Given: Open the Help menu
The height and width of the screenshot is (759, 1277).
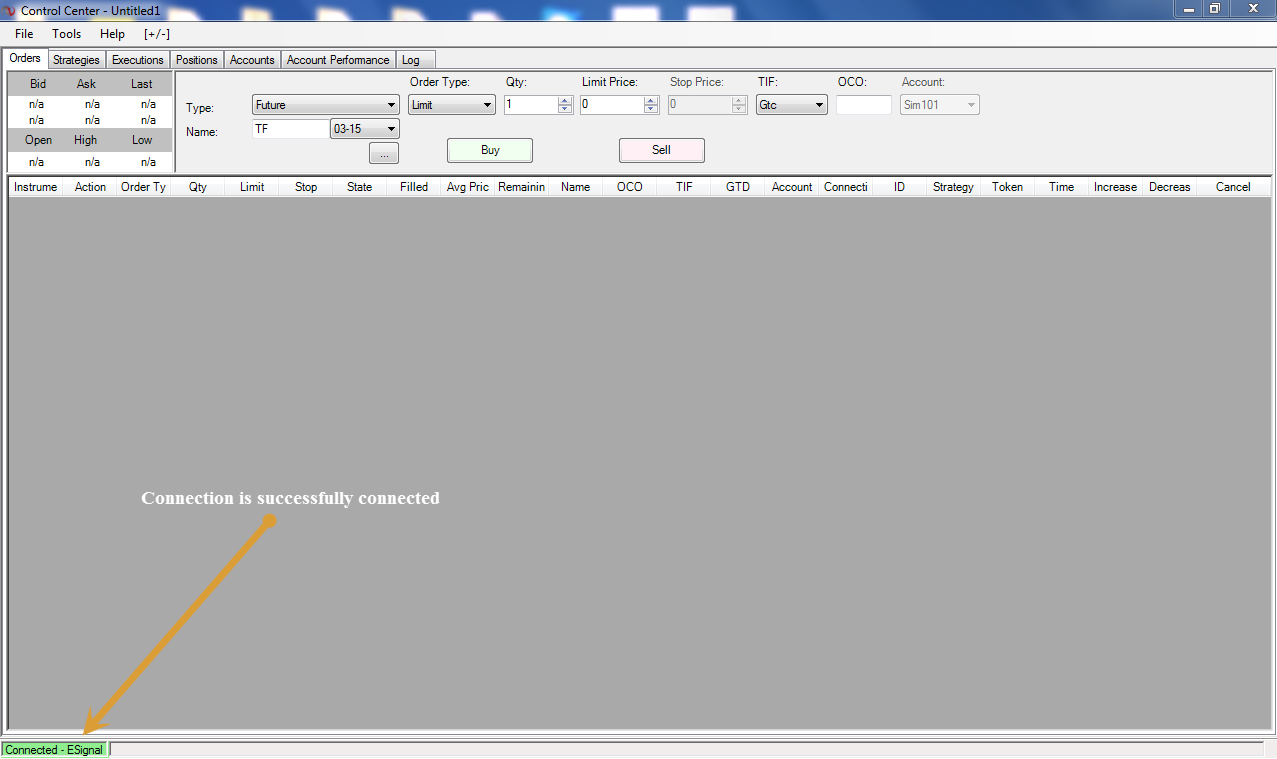Looking at the screenshot, I should tap(112, 34).
